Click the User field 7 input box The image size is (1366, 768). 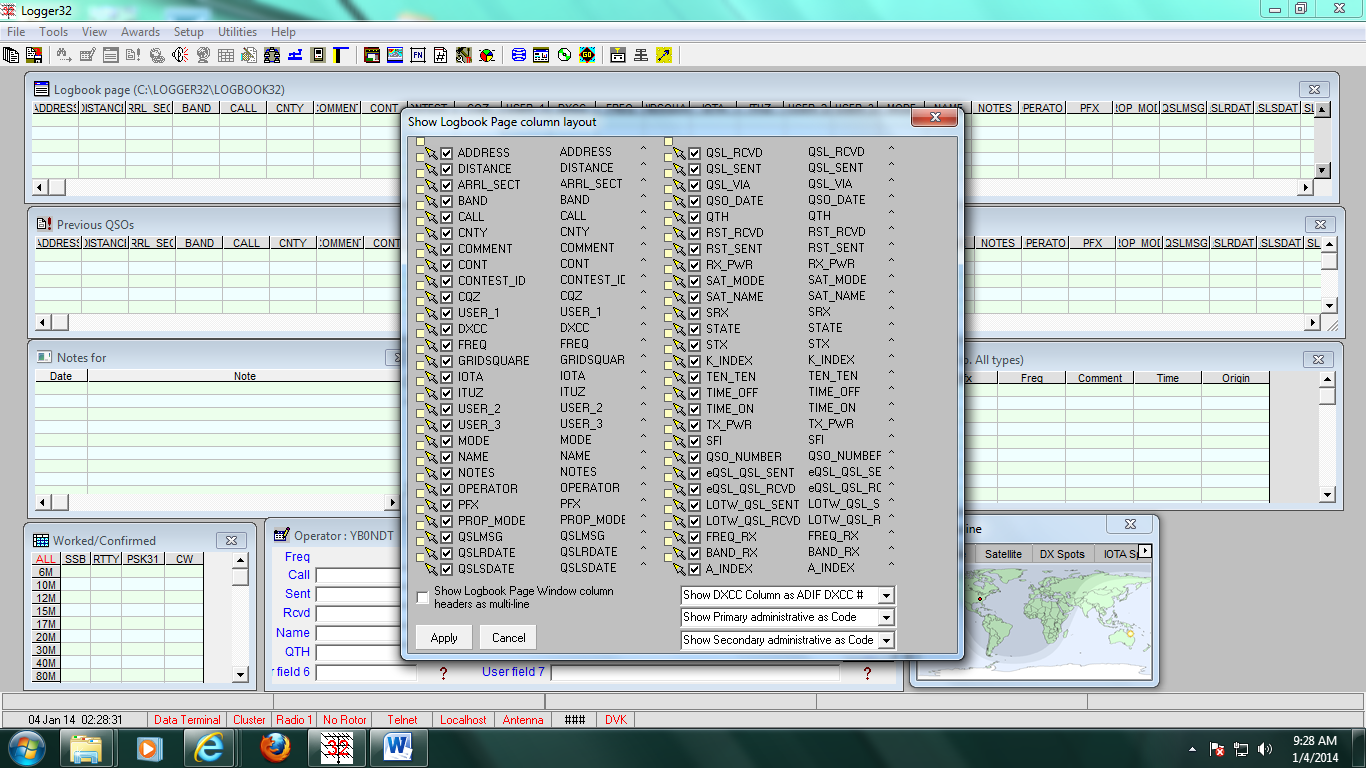695,672
